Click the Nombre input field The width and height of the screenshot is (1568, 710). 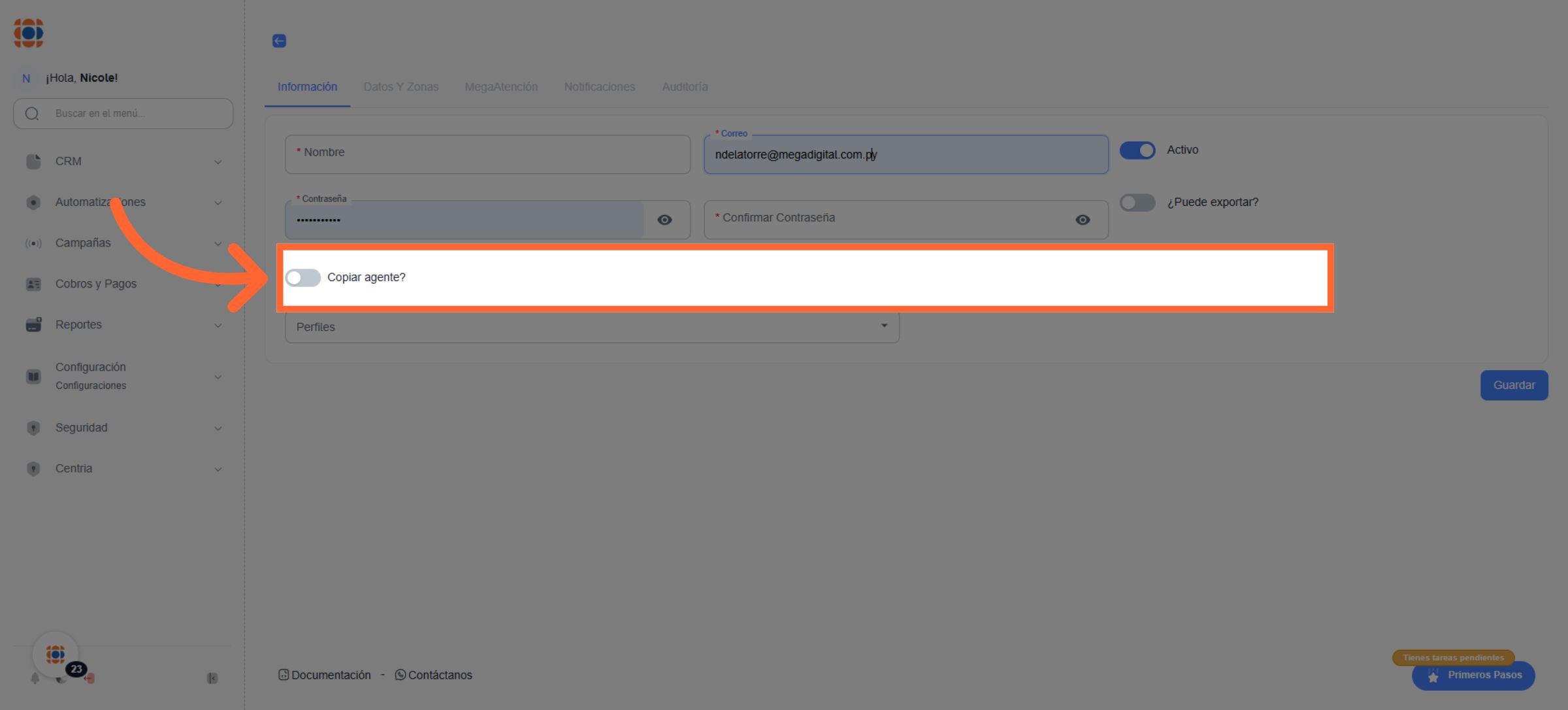[487, 154]
